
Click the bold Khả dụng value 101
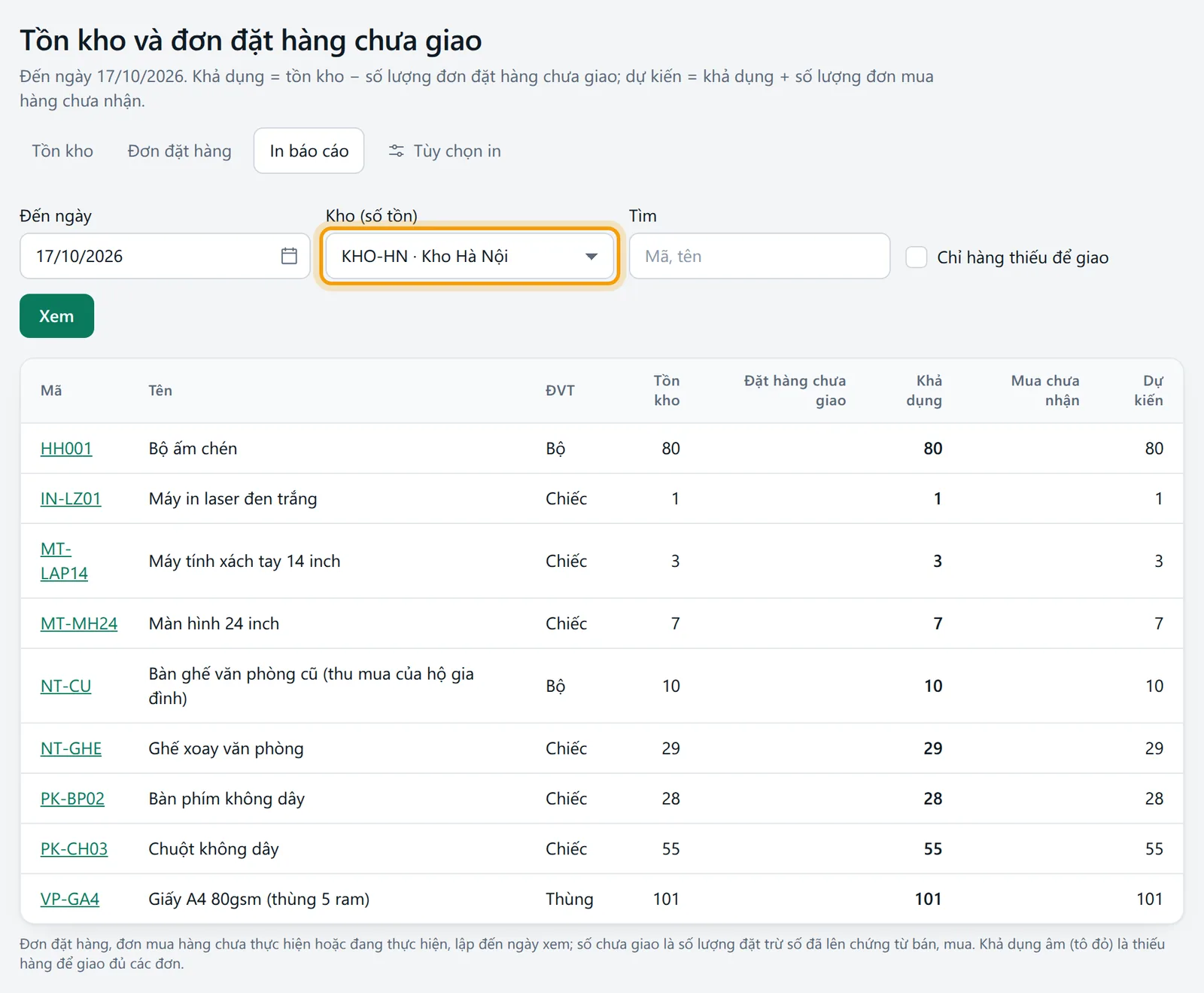click(x=928, y=900)
